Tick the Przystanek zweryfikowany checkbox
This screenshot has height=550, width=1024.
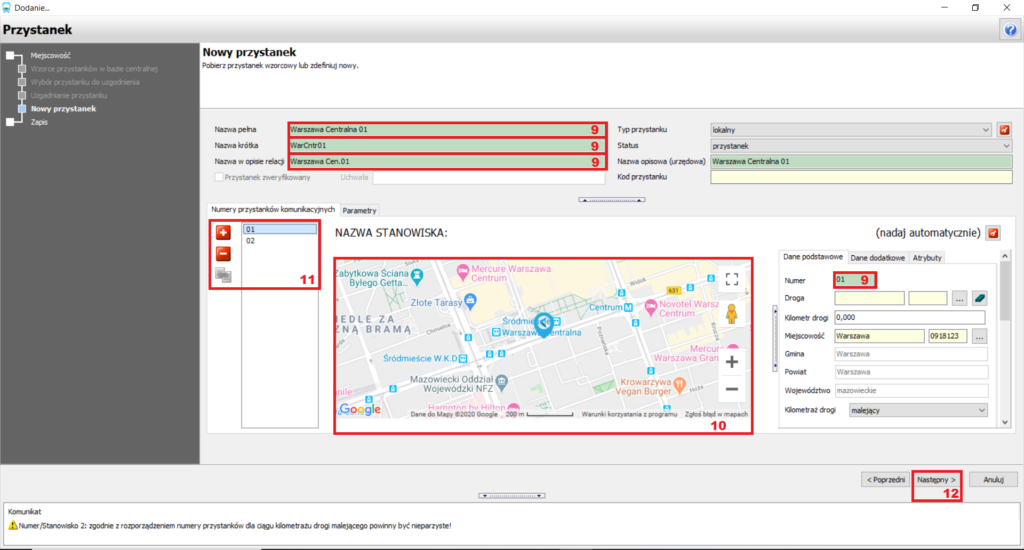[219, 177]
